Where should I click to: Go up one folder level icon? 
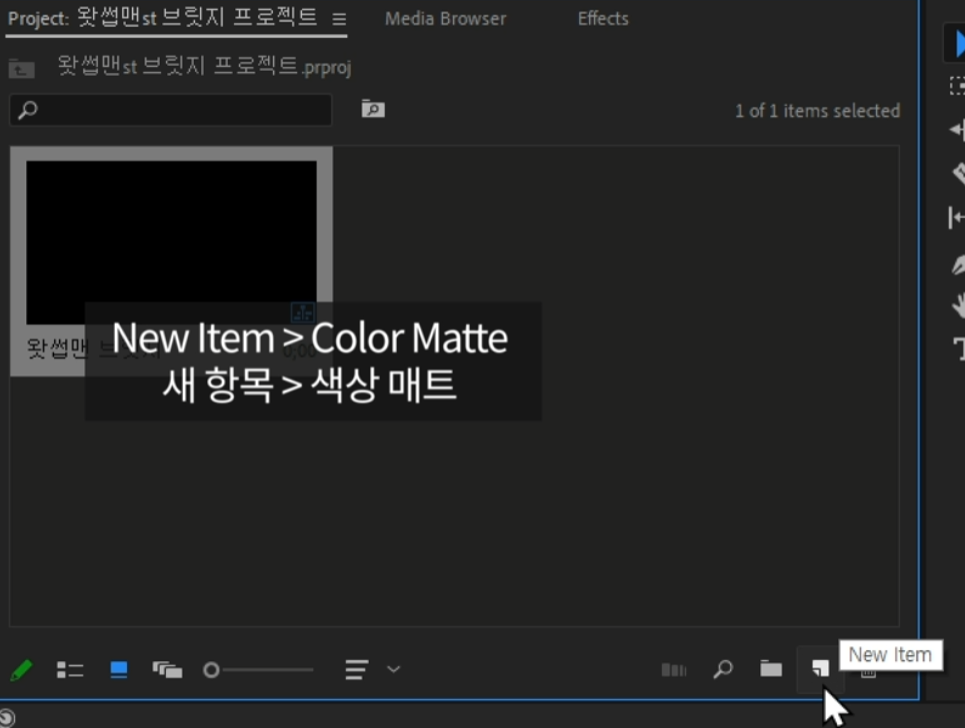pos(22,68)
